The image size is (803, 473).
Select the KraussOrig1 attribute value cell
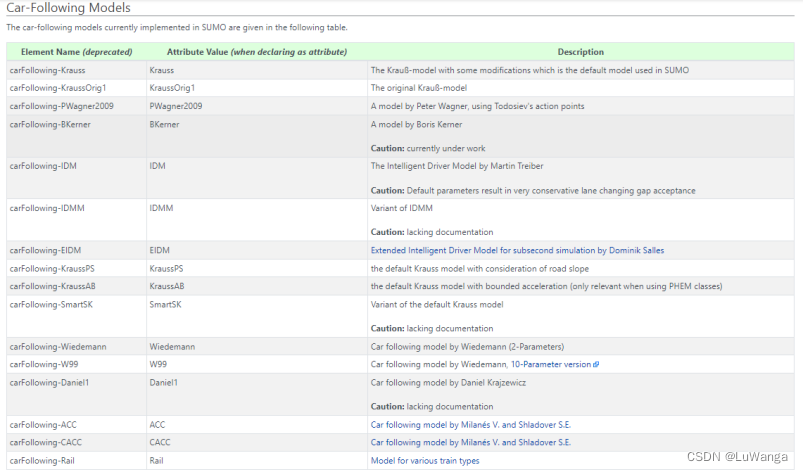pyautogui.click(x=172, y=88)
